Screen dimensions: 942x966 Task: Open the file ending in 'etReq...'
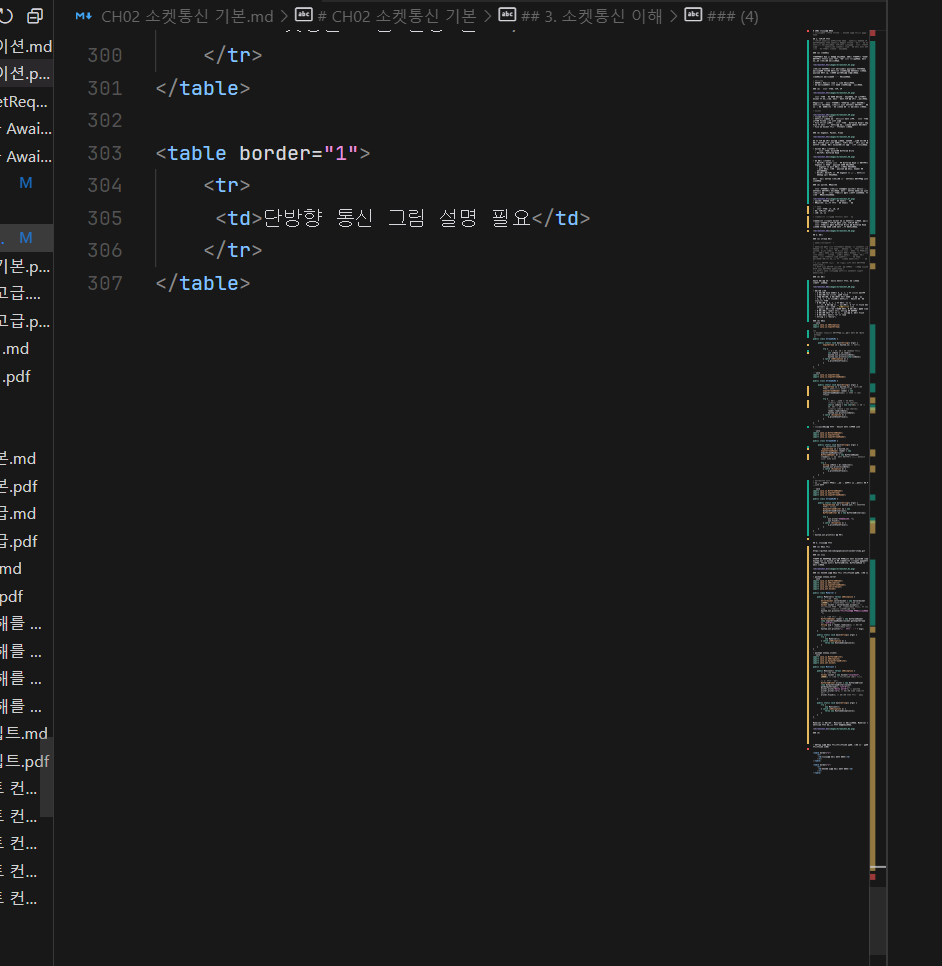[x=26, y=101]
